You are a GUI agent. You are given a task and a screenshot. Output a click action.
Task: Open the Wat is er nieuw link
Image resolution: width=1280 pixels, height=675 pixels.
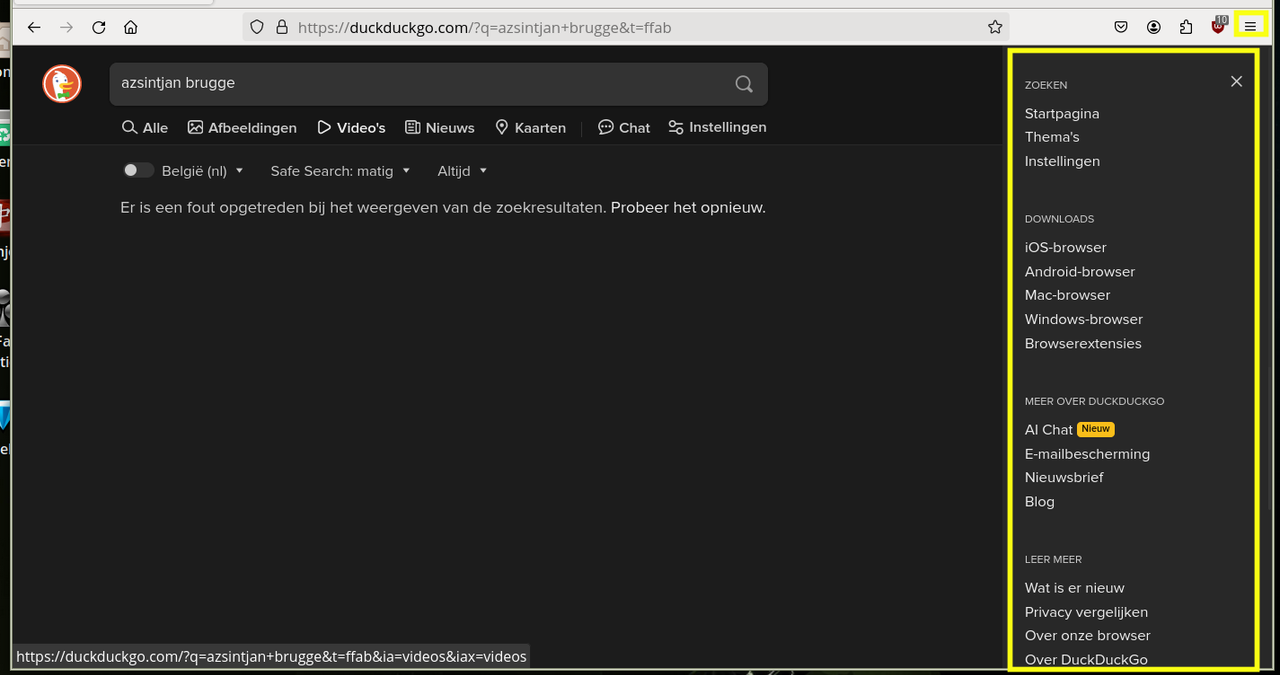pos(1075,588)
